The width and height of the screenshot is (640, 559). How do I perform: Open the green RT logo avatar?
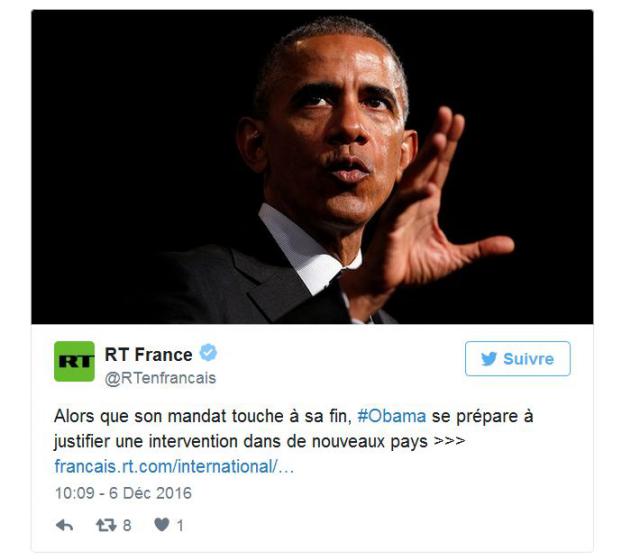[x=74, y=362]
